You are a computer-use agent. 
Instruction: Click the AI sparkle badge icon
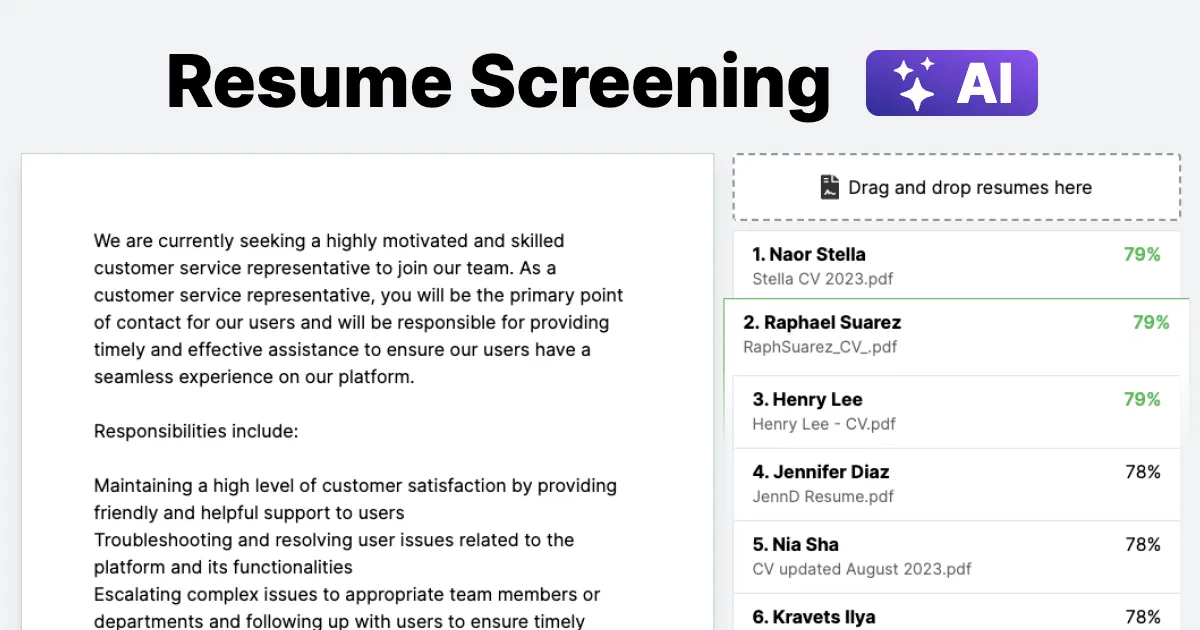click(915, 83)
